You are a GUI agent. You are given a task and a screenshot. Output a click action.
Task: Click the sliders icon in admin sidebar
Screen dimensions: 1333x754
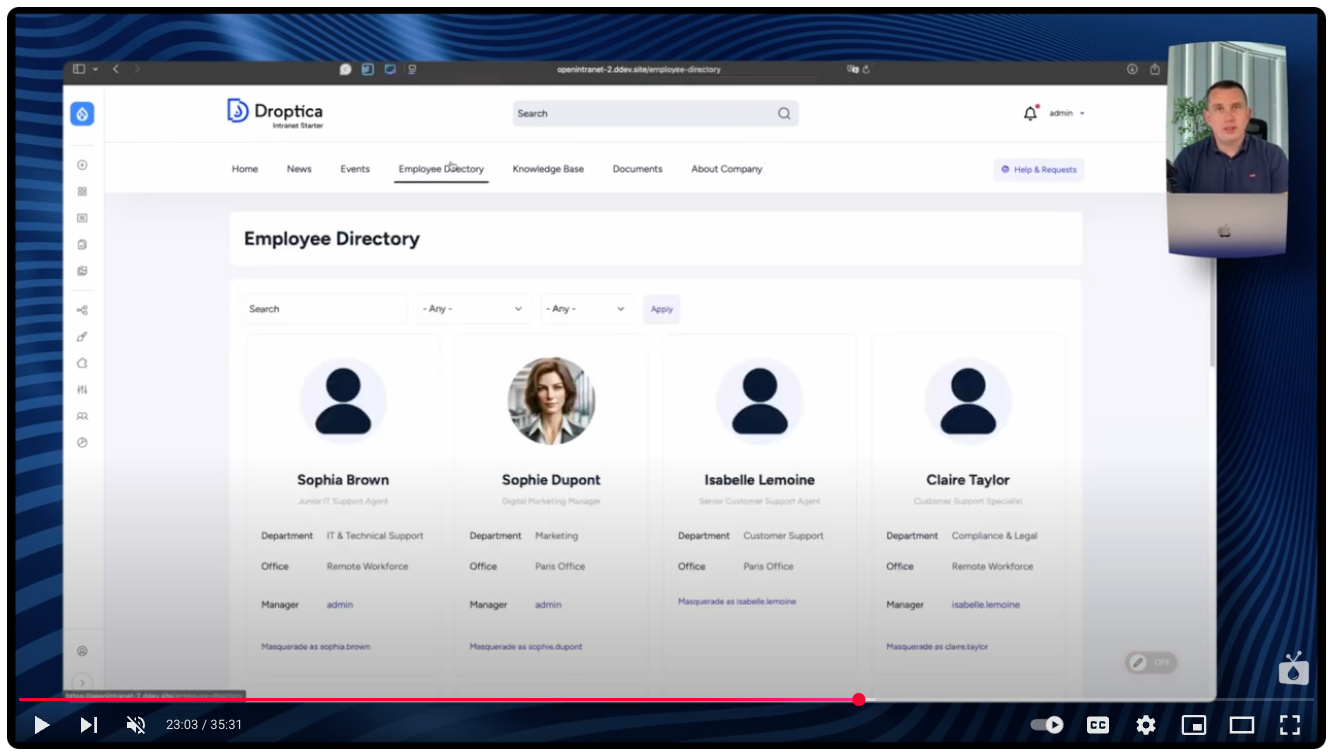[82, 389]
